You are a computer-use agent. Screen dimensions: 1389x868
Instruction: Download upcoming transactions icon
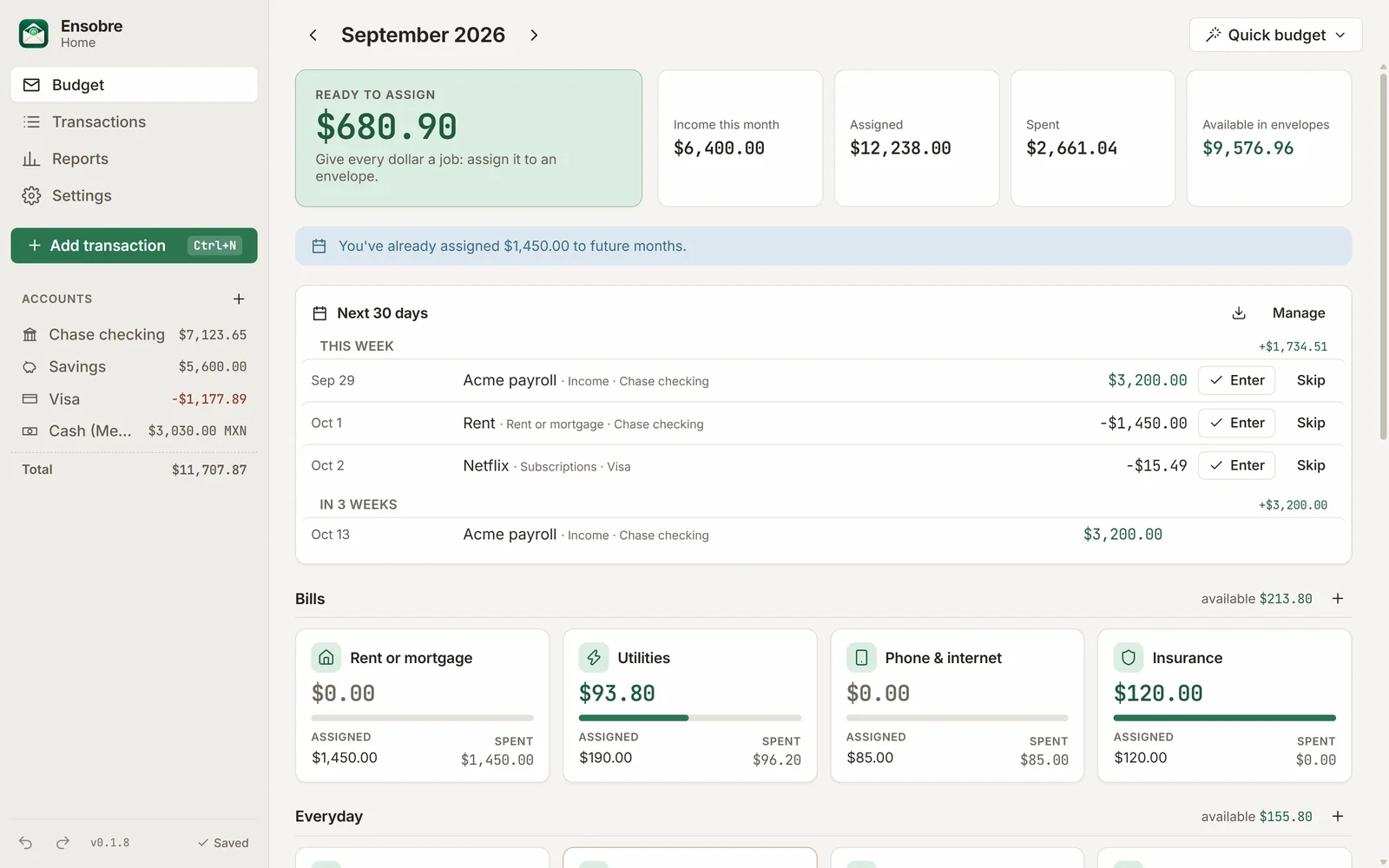point(1239,313)
